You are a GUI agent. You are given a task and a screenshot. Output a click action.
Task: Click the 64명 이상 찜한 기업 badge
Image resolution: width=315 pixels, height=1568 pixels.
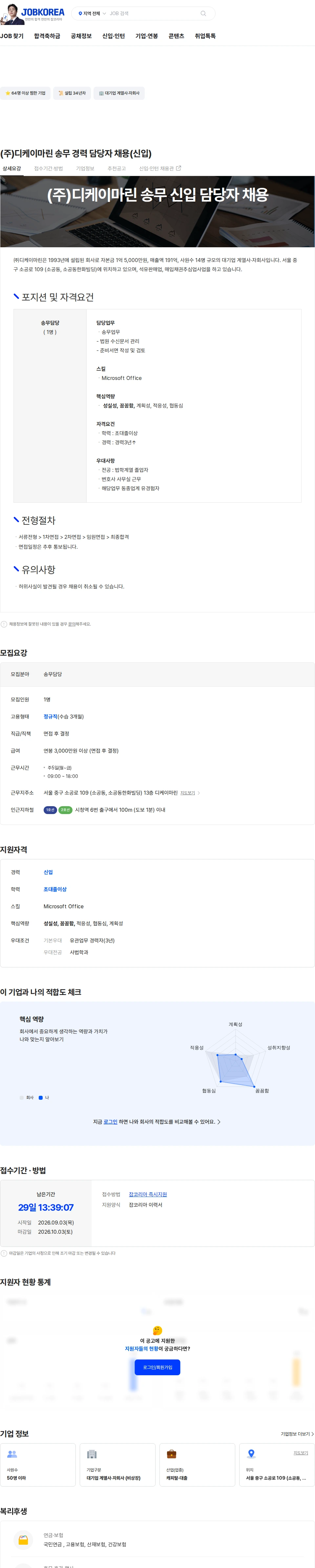click(x=25, y=93)
